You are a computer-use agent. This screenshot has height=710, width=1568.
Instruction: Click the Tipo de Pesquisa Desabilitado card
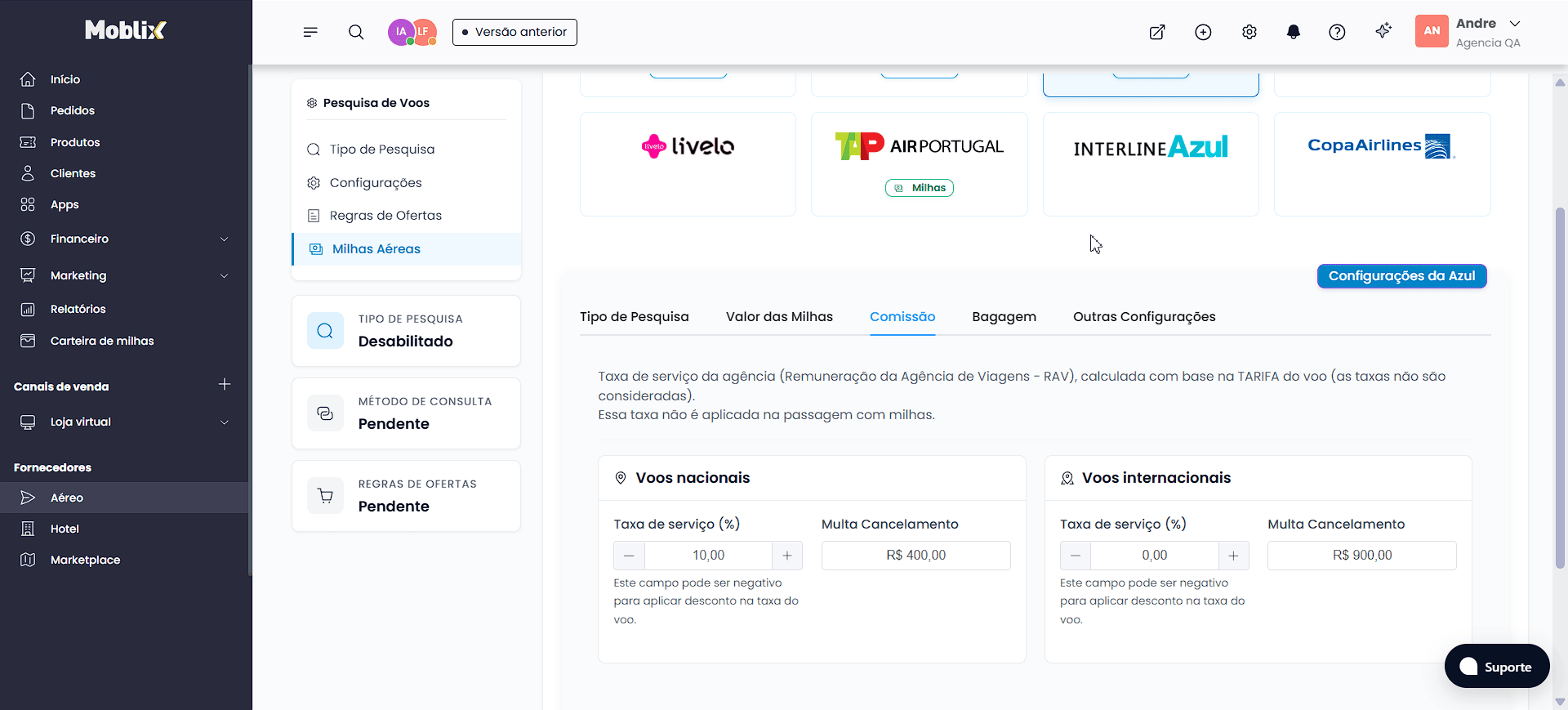pyautogui.click(x=406, y=331)
